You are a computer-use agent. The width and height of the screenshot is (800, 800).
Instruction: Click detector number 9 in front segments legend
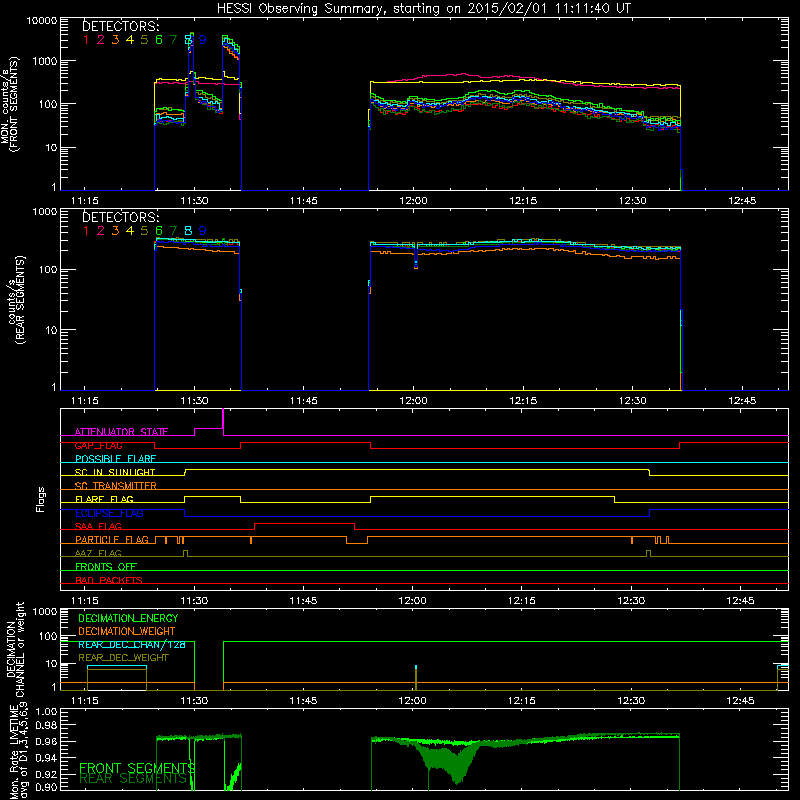(x=203, y=40)
